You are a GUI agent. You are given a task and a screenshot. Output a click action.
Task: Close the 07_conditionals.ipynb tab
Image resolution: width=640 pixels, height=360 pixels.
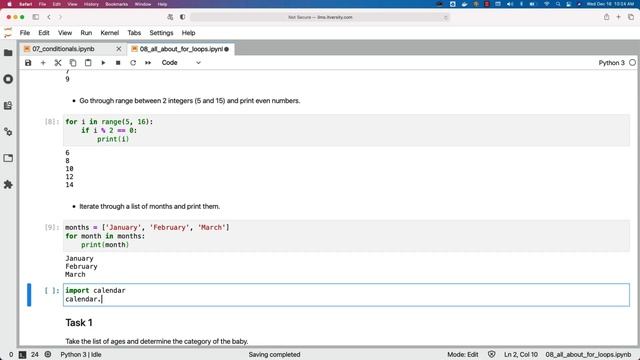(x=119, y=49)
